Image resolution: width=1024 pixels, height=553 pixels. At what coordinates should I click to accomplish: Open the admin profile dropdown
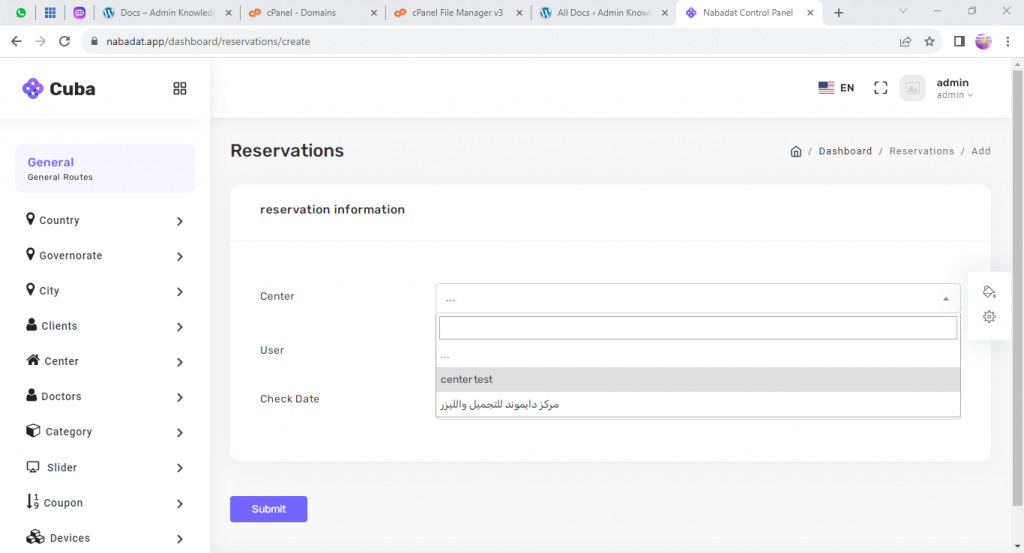pos(953,89)
